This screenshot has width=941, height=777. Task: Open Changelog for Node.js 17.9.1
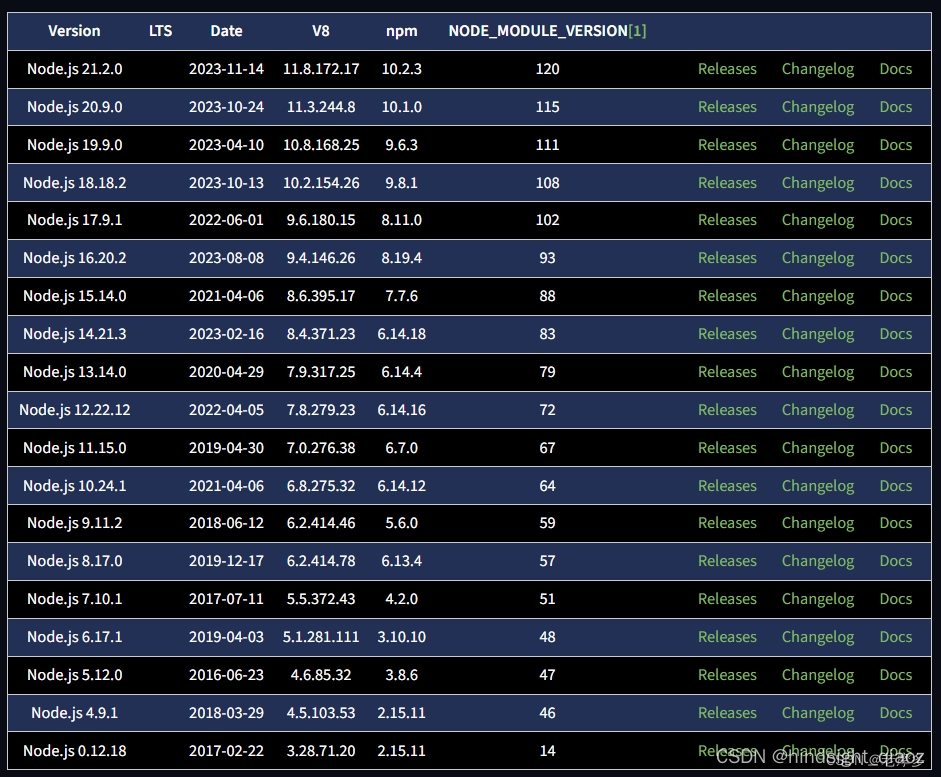coord(817,220)
